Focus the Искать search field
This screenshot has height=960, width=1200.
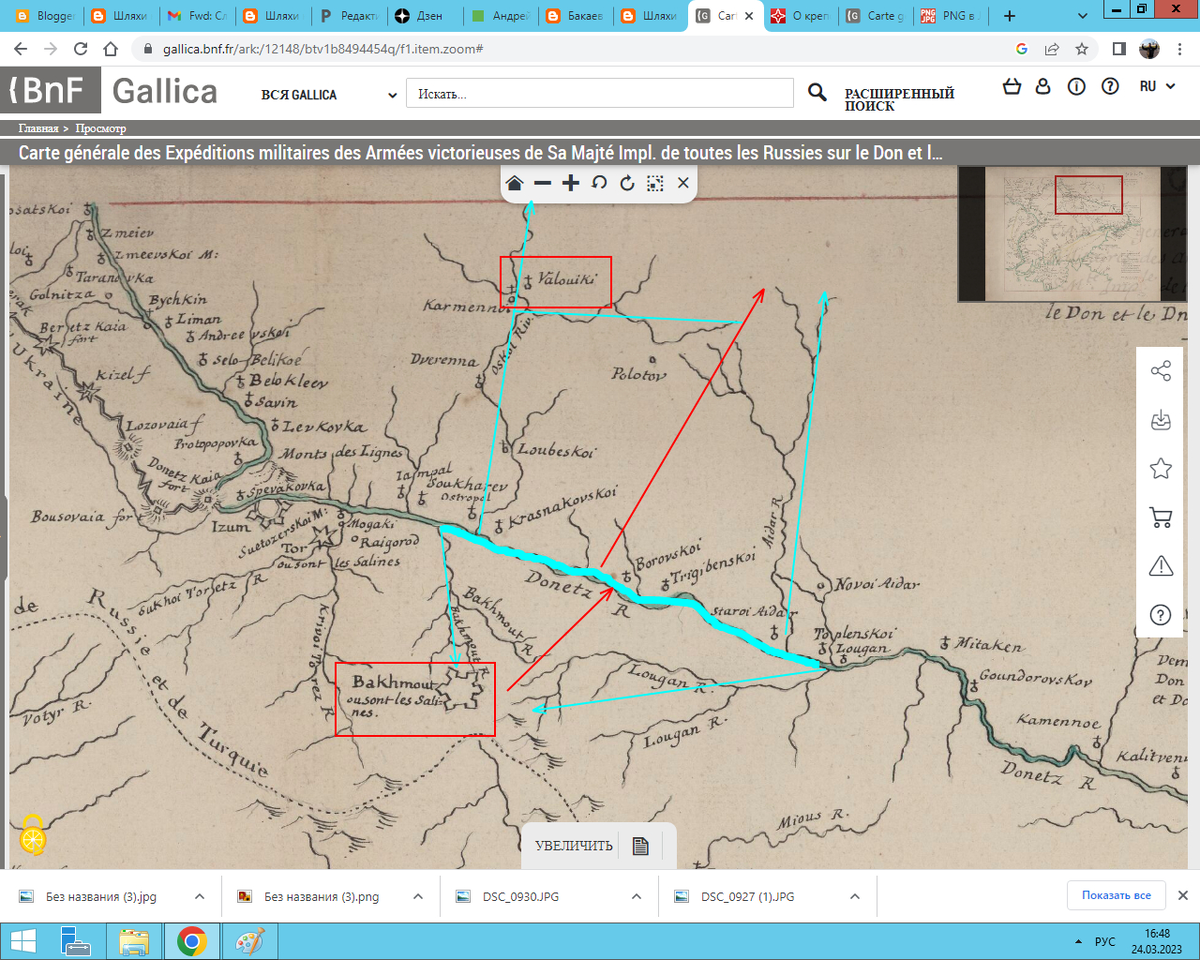tap(599, 94)
